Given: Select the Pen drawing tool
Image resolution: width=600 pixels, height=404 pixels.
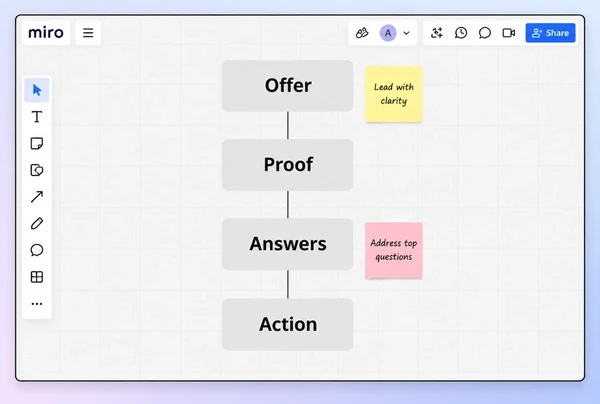Looking at the screenshot, I should coord(37,223).
